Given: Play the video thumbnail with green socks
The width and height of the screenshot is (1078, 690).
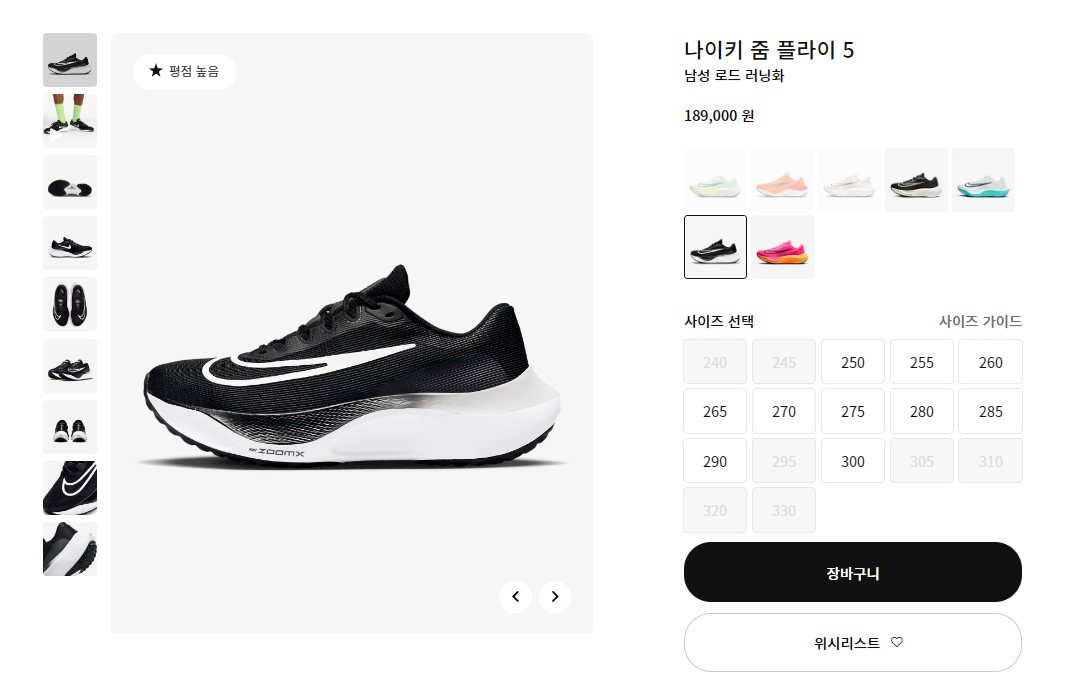Looking at the screenshot, I should pyautogui.click(x=70, y=120).
